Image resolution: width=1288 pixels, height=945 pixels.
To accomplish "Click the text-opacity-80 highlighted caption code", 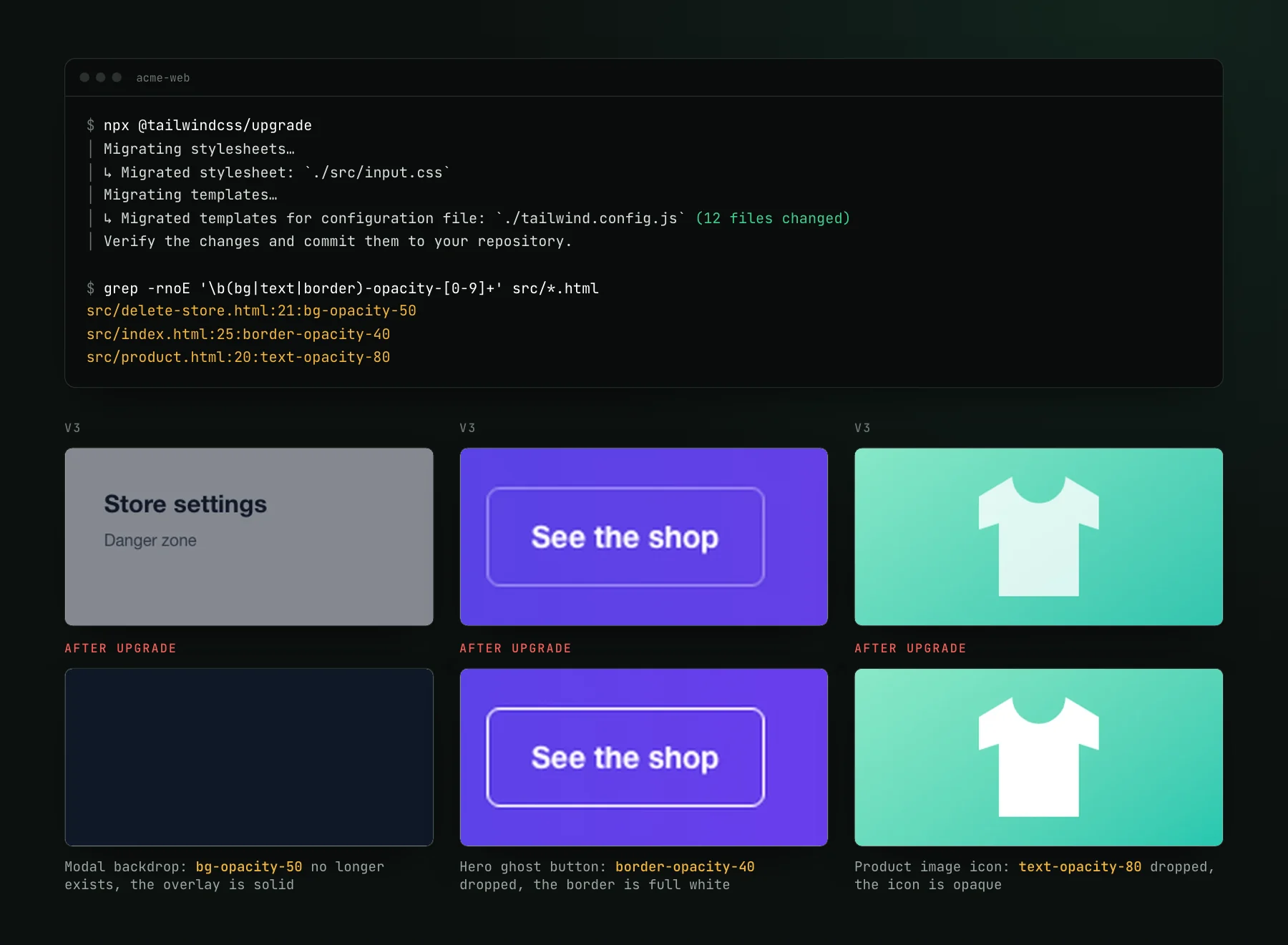I will (x=1080, y=866).
